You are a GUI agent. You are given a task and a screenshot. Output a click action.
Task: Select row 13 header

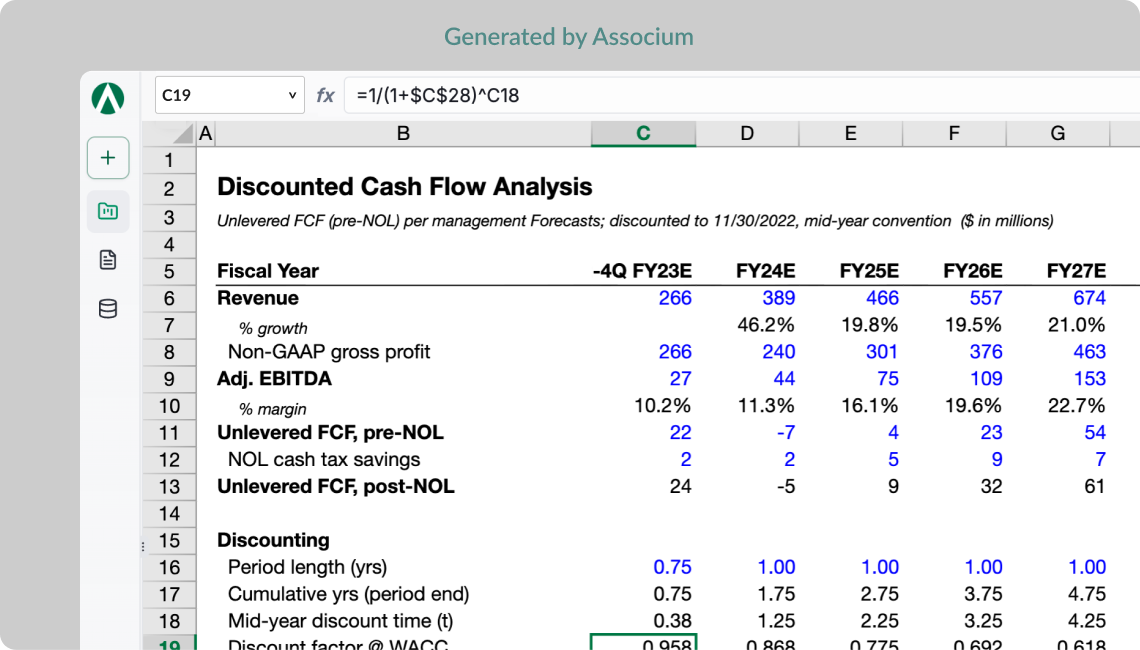(169, 487)
